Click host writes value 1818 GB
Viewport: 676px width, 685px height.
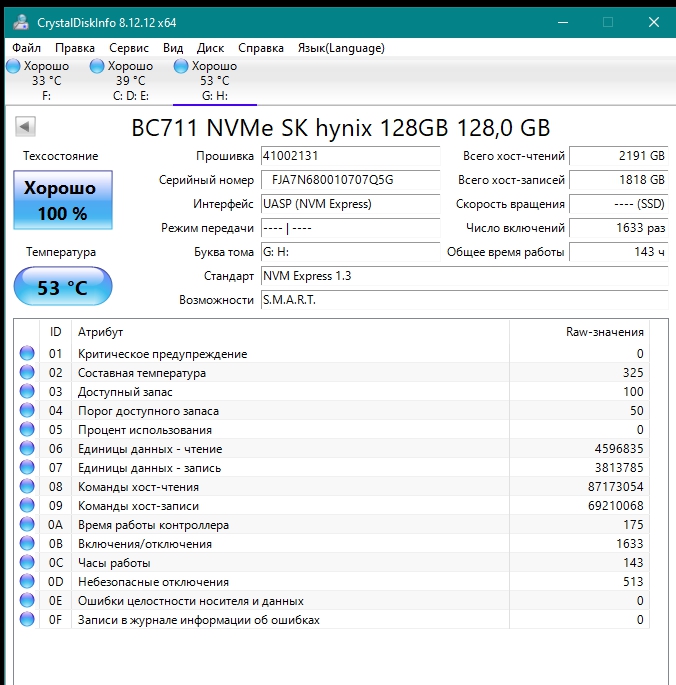[x=619, y=180]
